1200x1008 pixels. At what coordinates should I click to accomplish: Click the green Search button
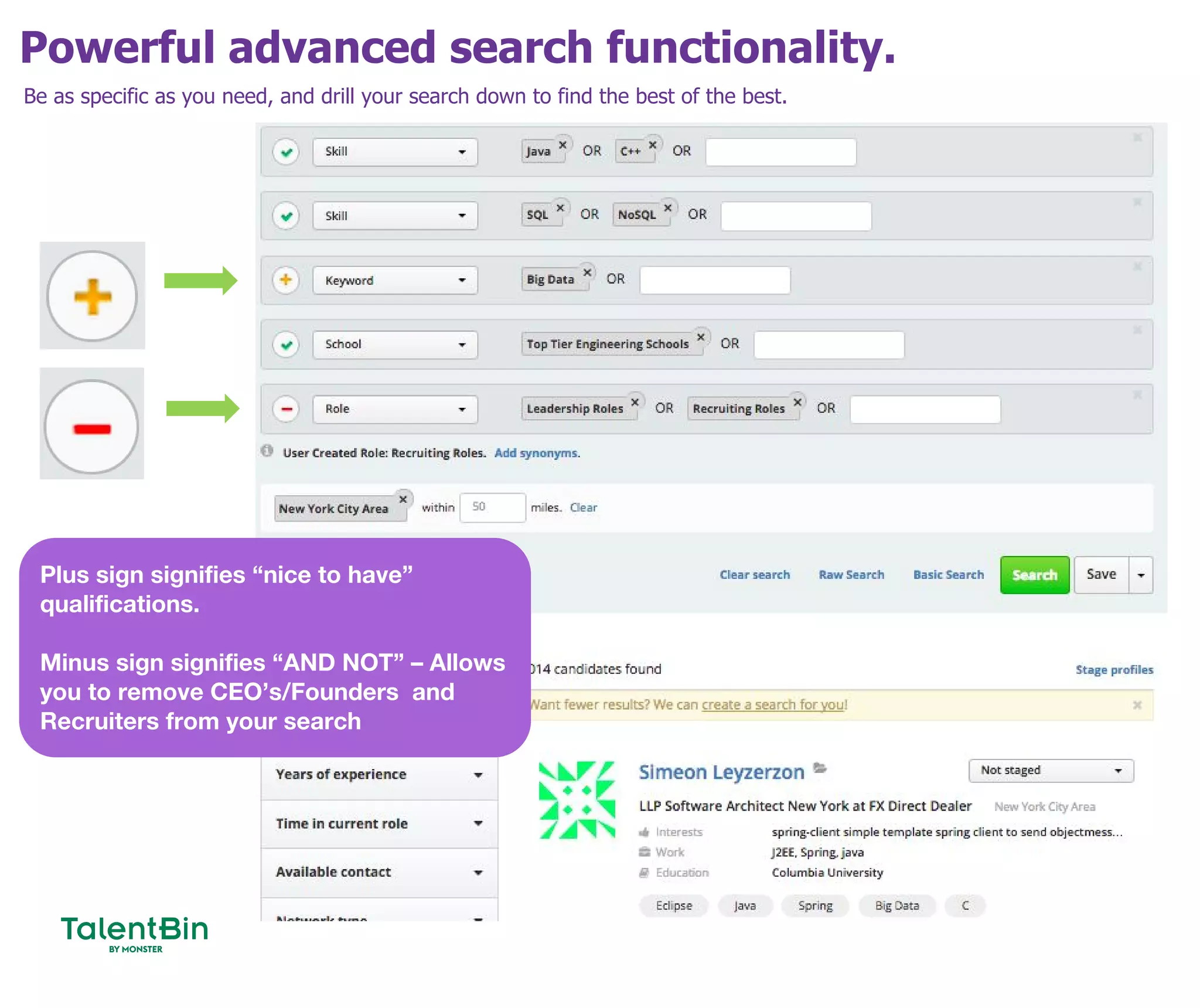pyautogui.click(x=1035, y=575)
